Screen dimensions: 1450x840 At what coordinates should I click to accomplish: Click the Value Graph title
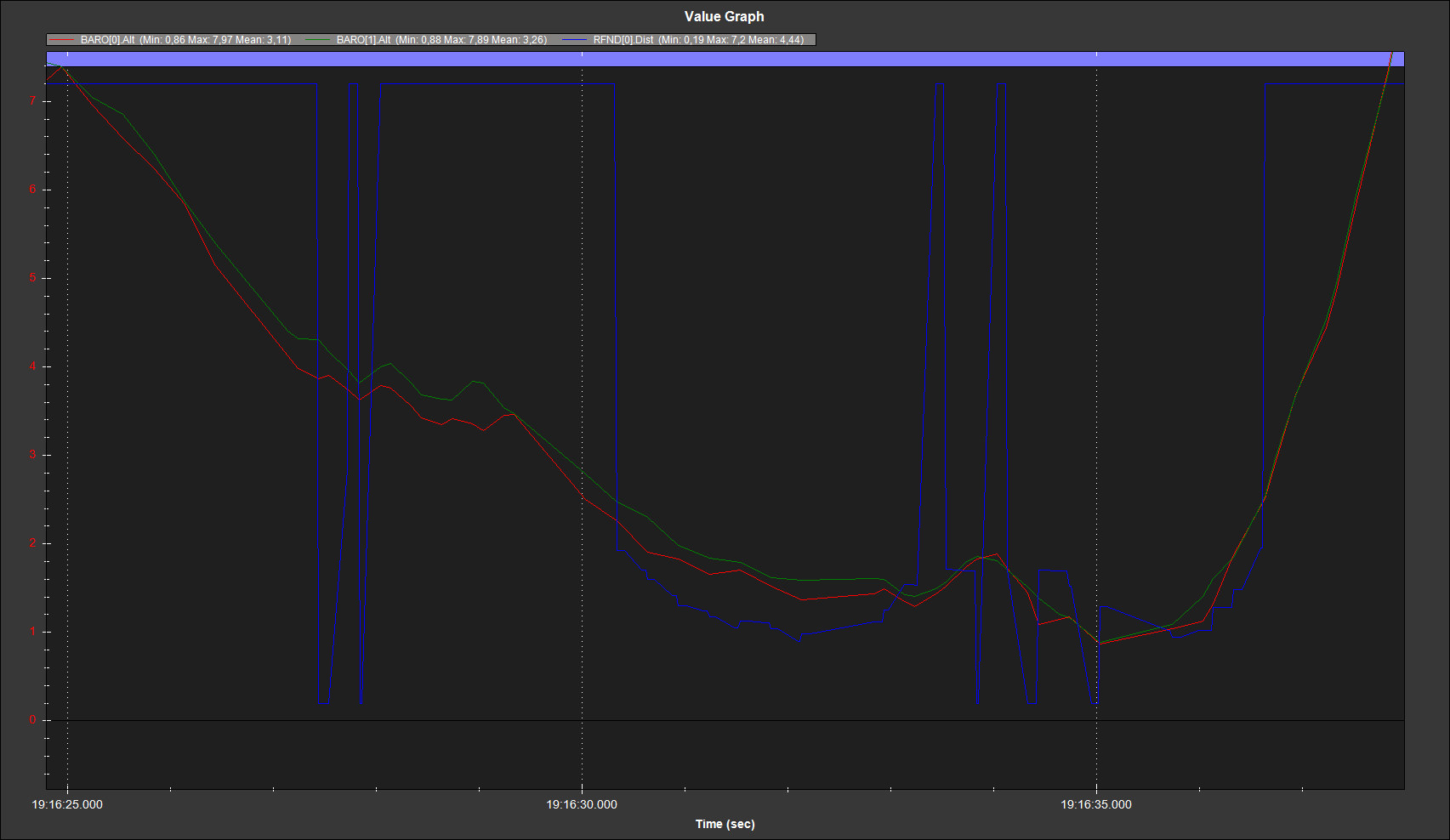coord(725,16)
